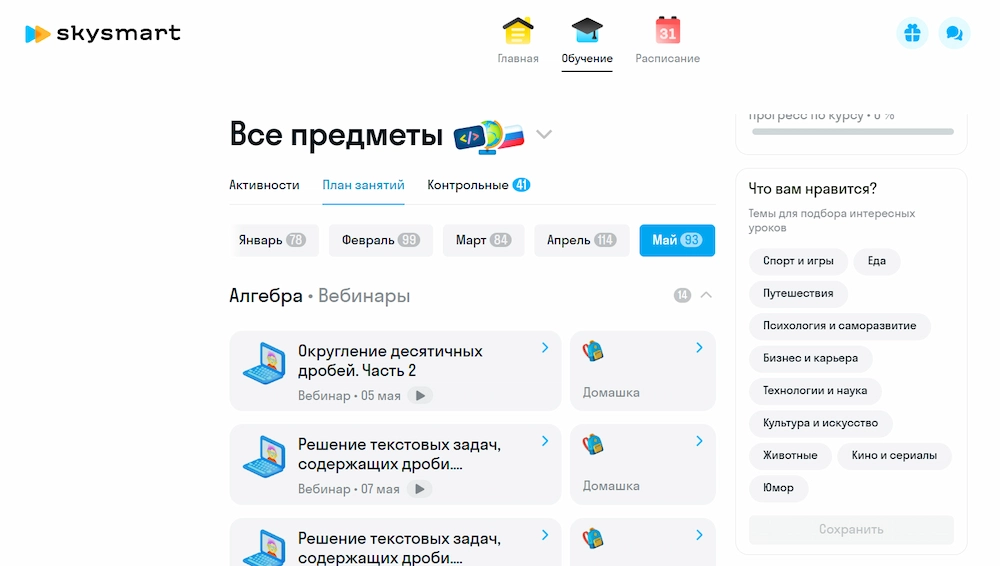Click the 14 lessons count badge
This screenshot has height=566, width=1000.
682,295
